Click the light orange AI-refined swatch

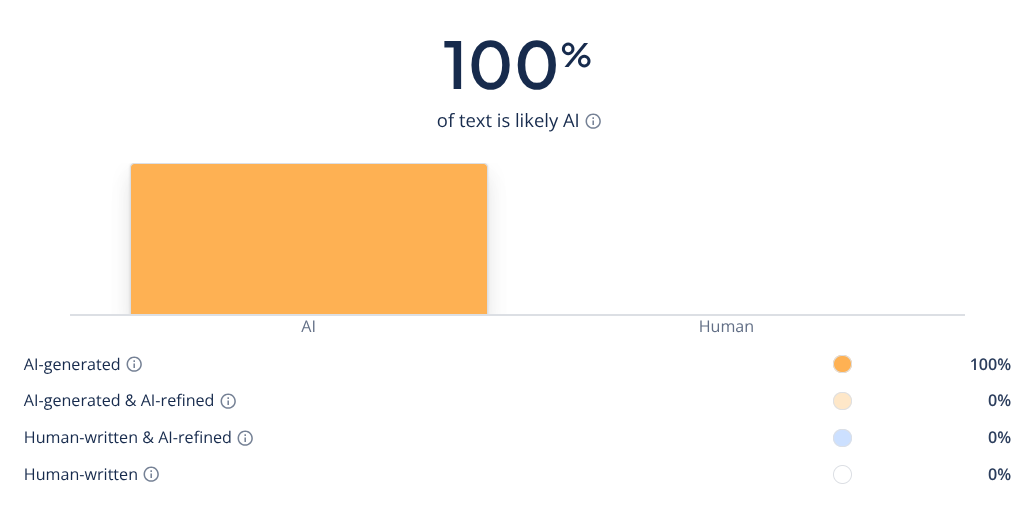842,401
